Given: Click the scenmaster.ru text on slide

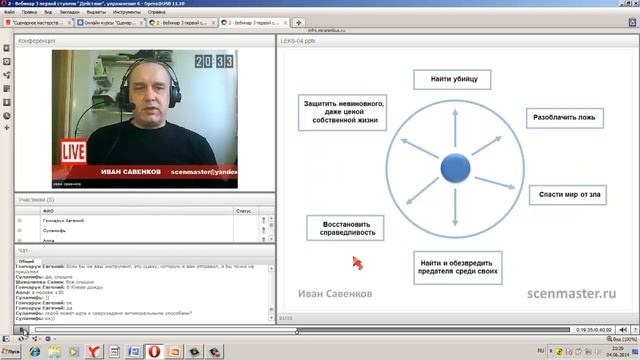Looking at the screenshot, I should [x=571, y=293].
